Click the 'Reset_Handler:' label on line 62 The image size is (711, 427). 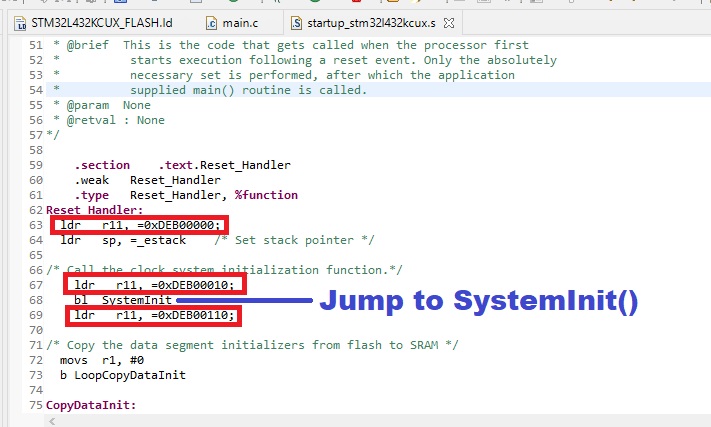[94, 210]
